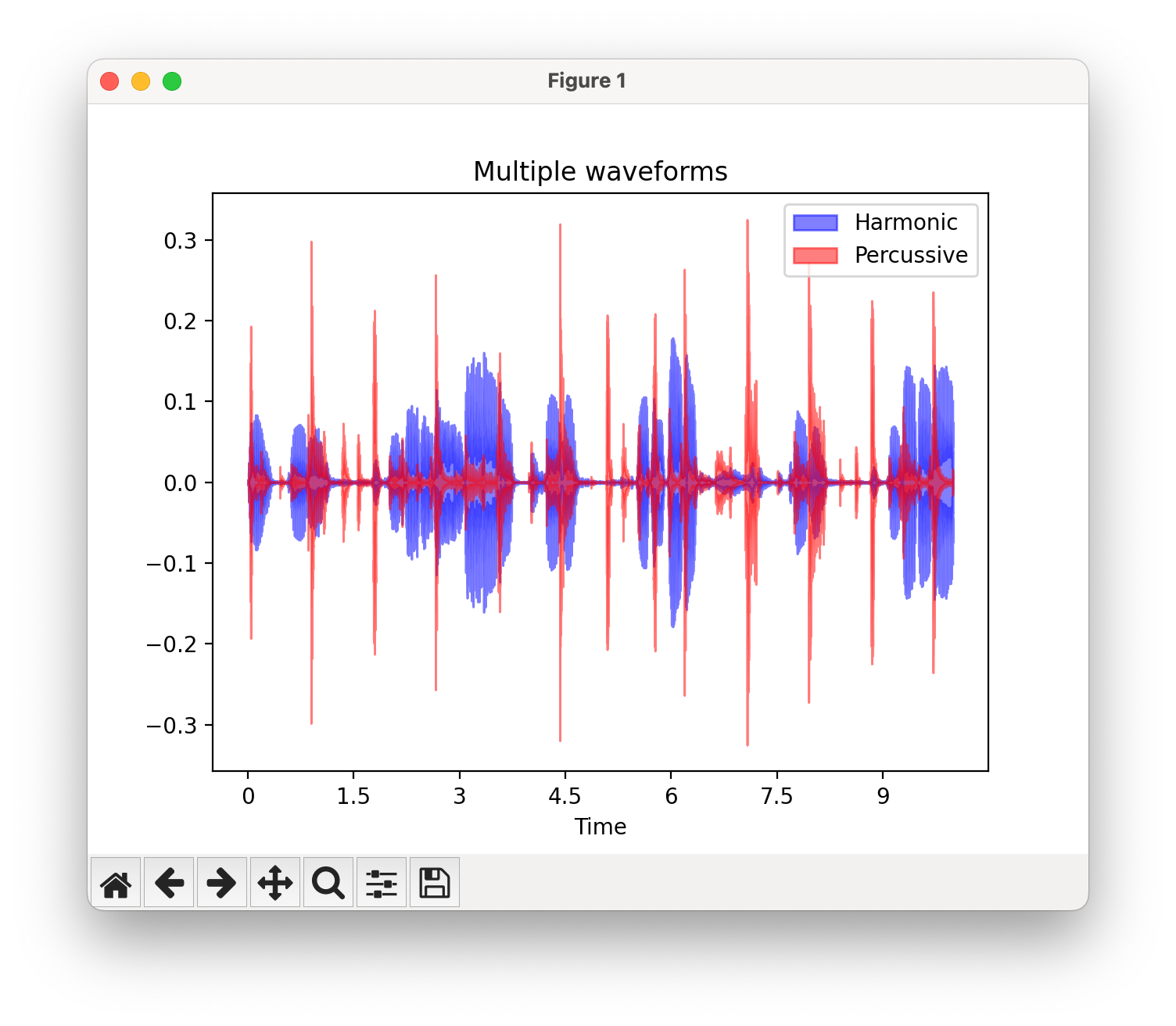Minimize window with yellow traffic light

click(141, 81)
